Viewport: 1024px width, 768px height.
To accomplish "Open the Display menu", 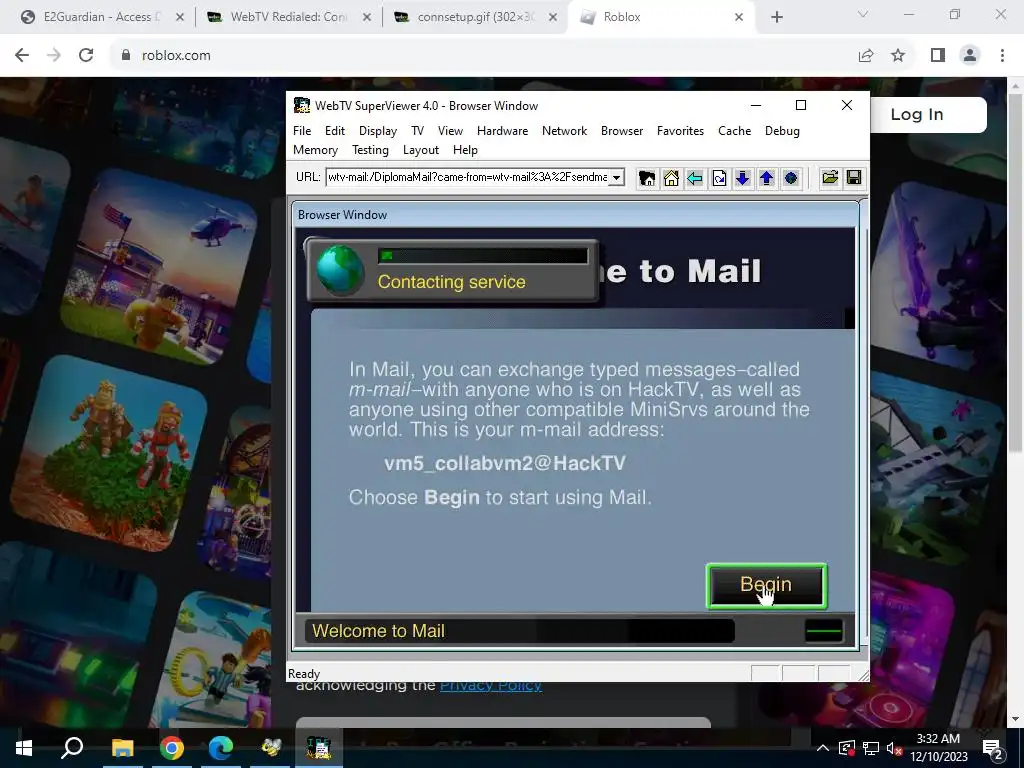I will tap(377, 131).
